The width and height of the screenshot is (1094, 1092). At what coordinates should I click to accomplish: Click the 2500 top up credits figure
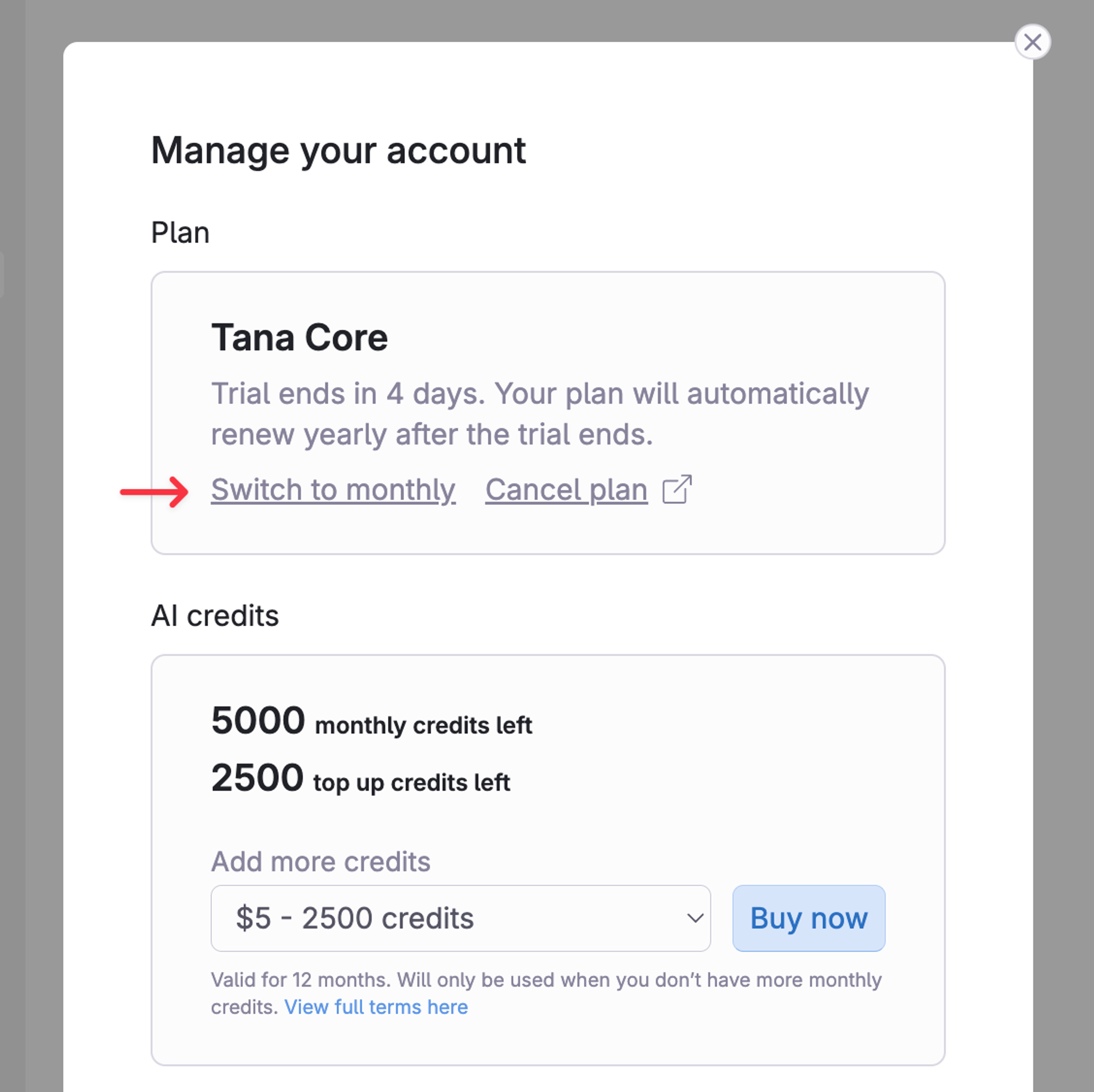click(257, 778)
